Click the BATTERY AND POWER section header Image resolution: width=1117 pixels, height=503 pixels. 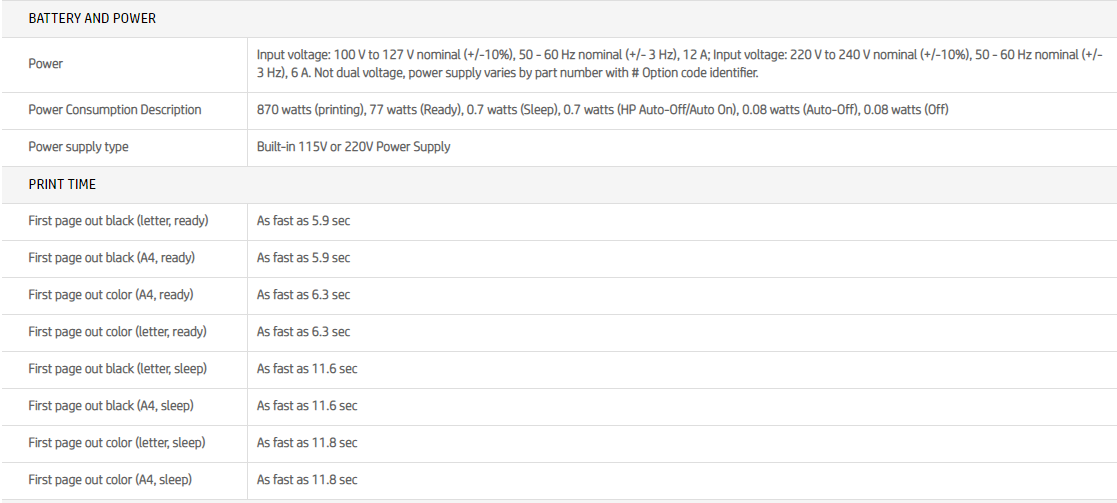(x=92, y=18)
